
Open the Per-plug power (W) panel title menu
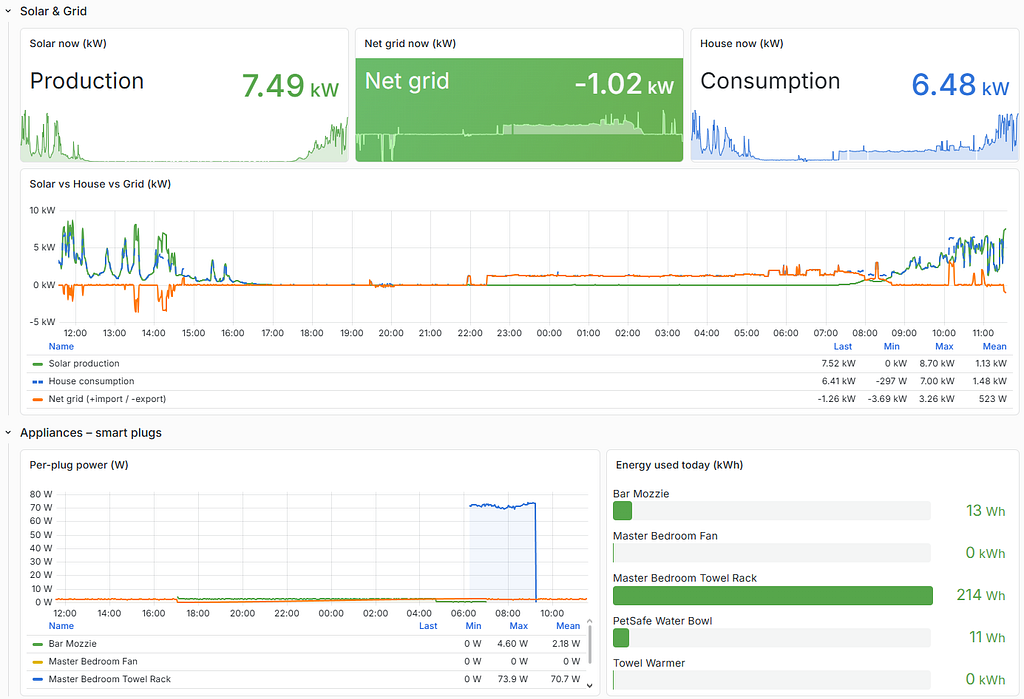79,465
